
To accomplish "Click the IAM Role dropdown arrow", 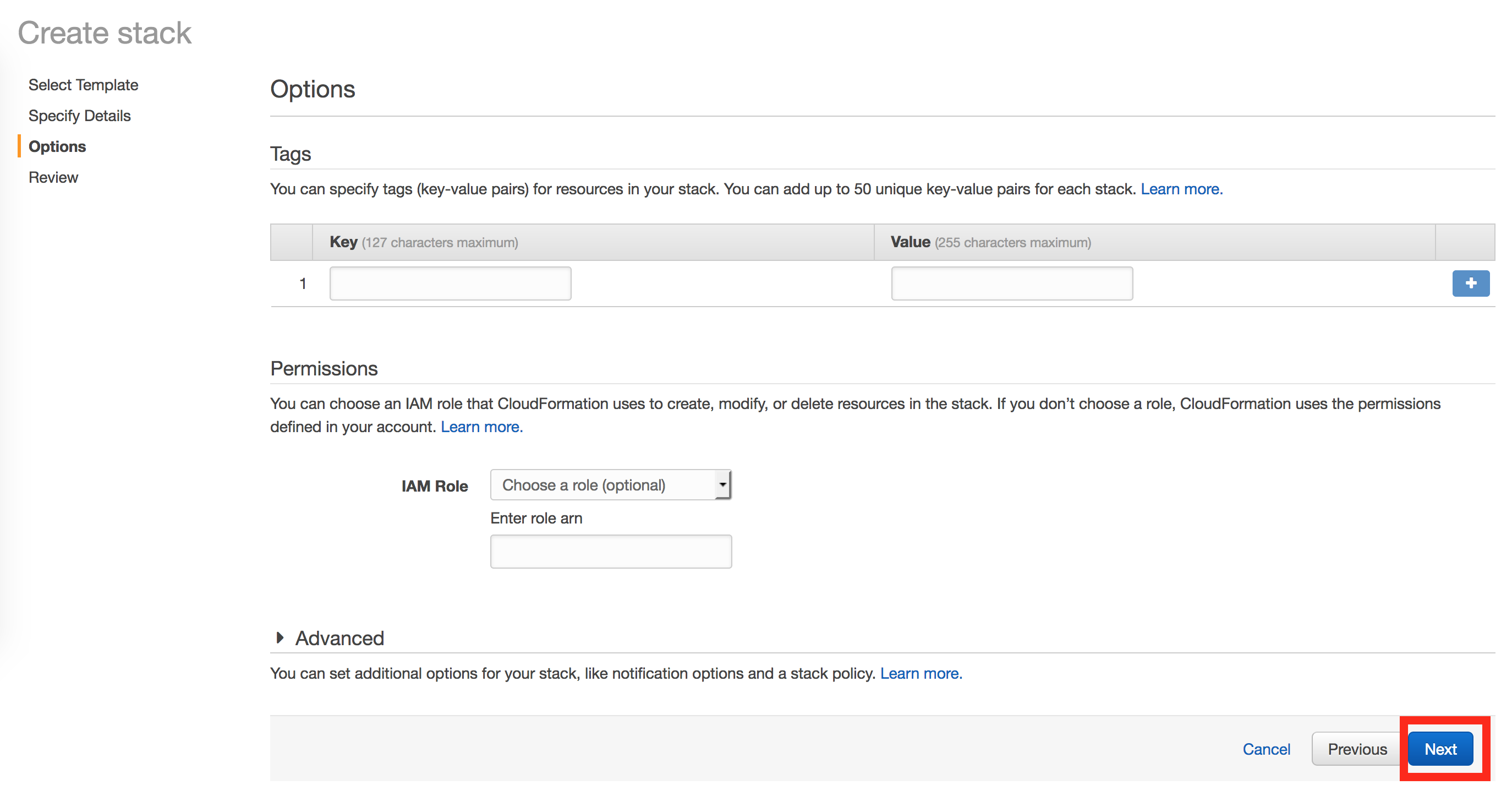I will pyautogui.click(x=722, y=484).
